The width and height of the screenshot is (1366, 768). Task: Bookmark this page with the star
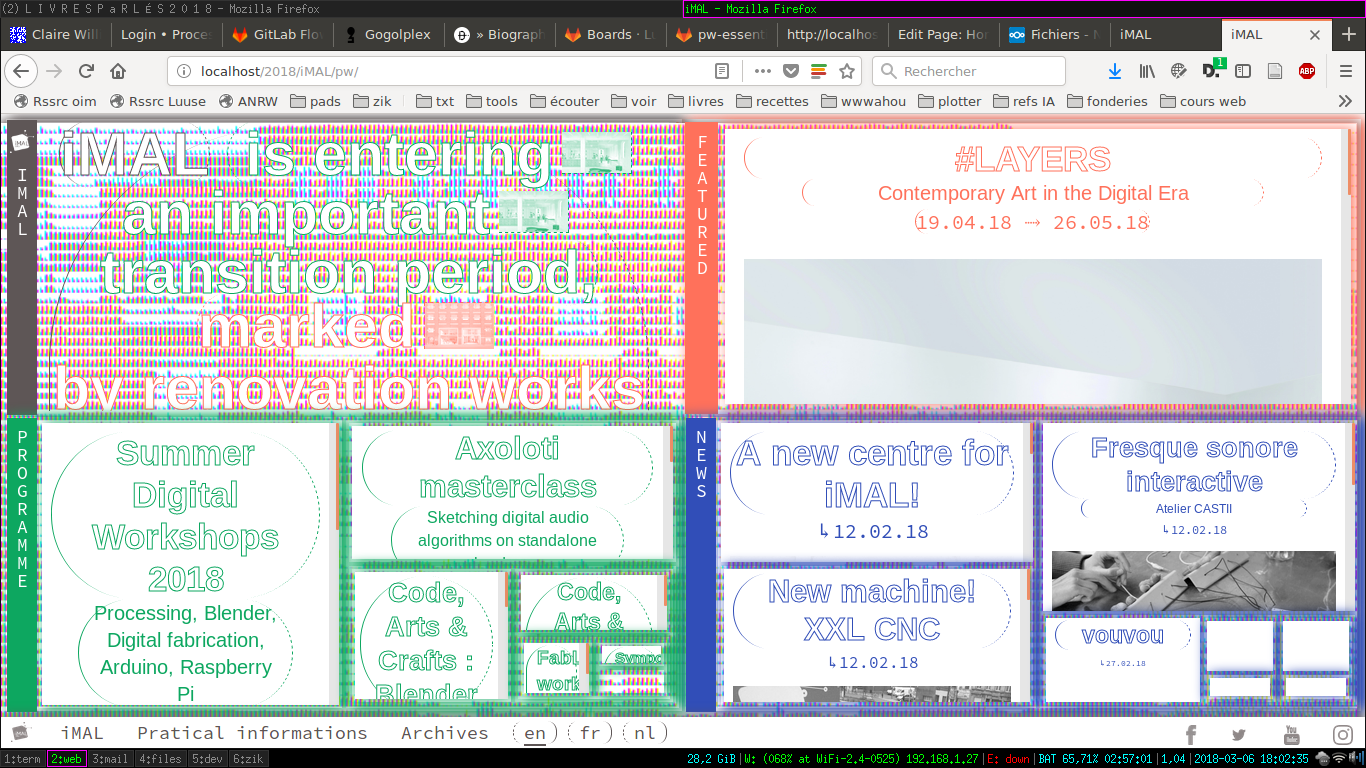847,71
